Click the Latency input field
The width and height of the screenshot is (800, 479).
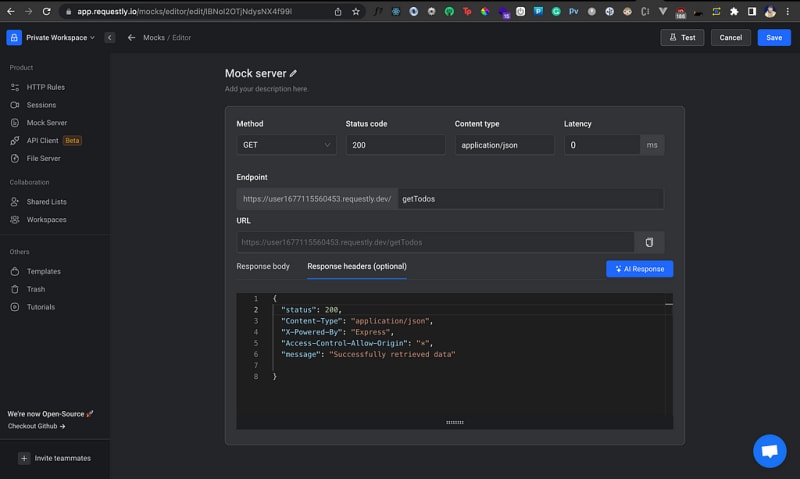[x=602, y=145]
